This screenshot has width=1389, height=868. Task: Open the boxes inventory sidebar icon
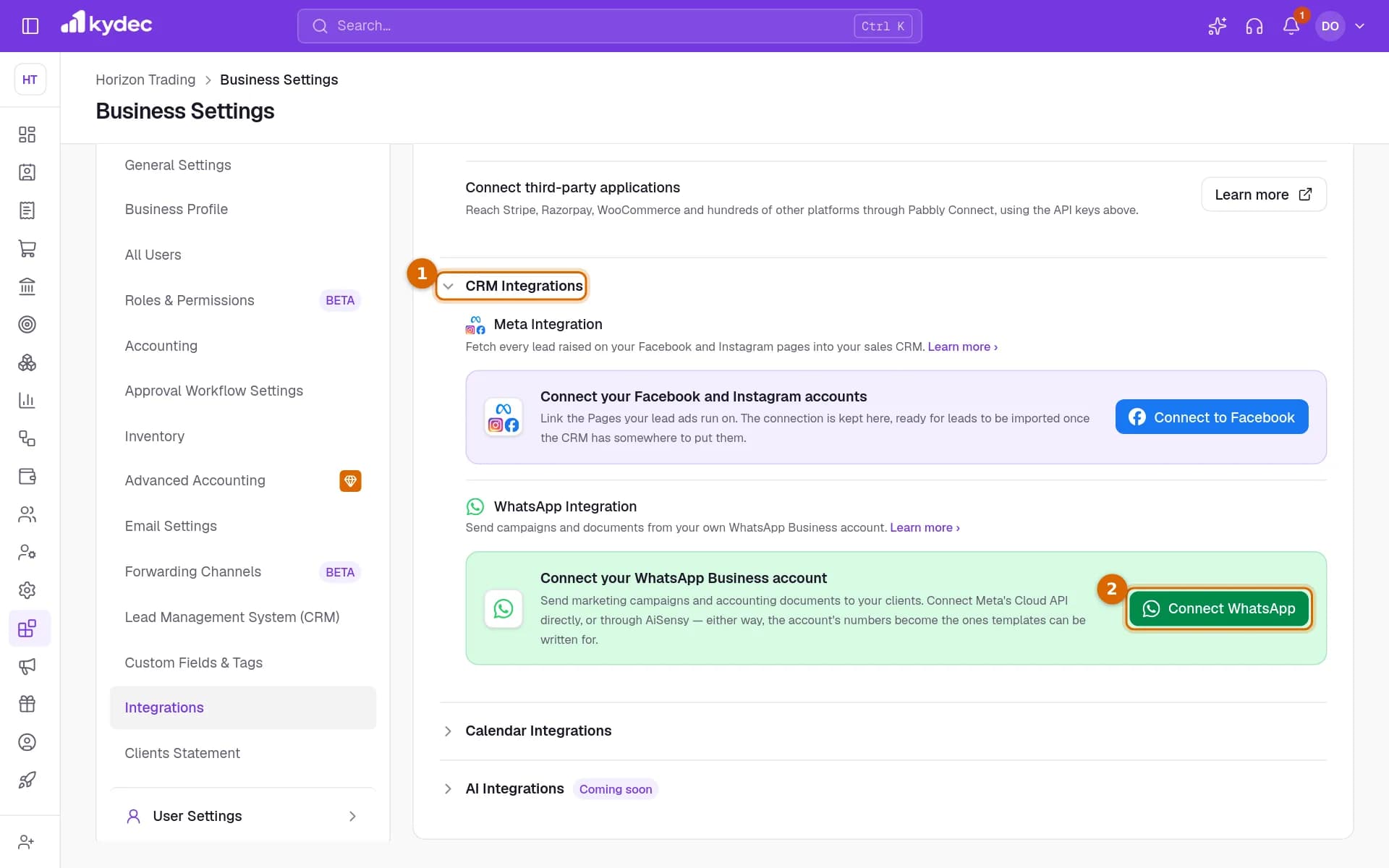[27, 362]
